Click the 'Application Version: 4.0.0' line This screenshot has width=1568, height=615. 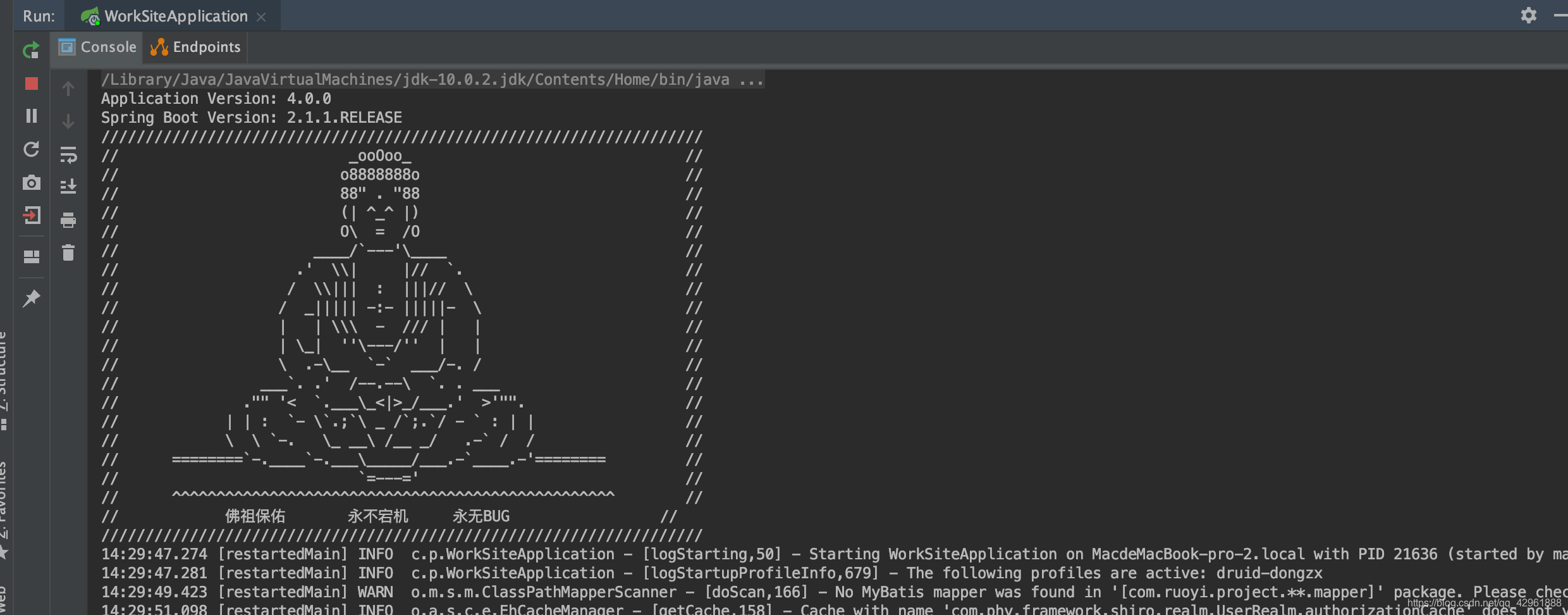pyautogui.click(x=216, y=99)
